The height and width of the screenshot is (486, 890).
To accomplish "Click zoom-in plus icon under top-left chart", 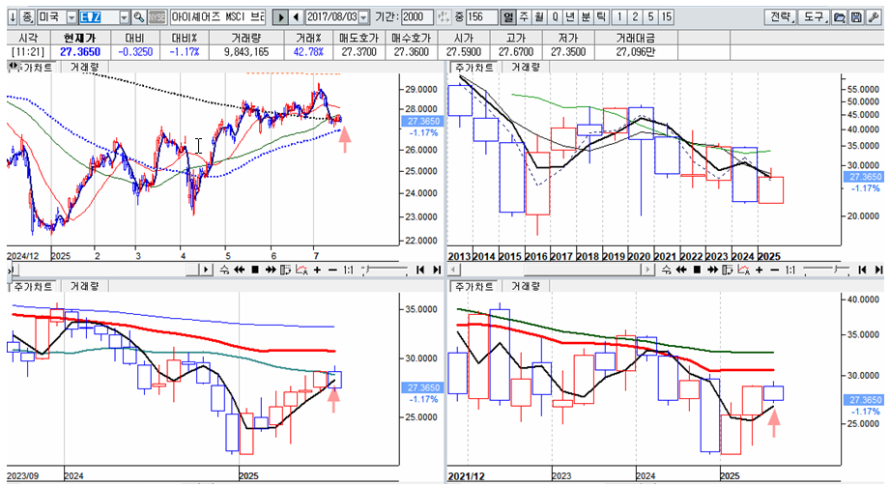I will (317, 270).
